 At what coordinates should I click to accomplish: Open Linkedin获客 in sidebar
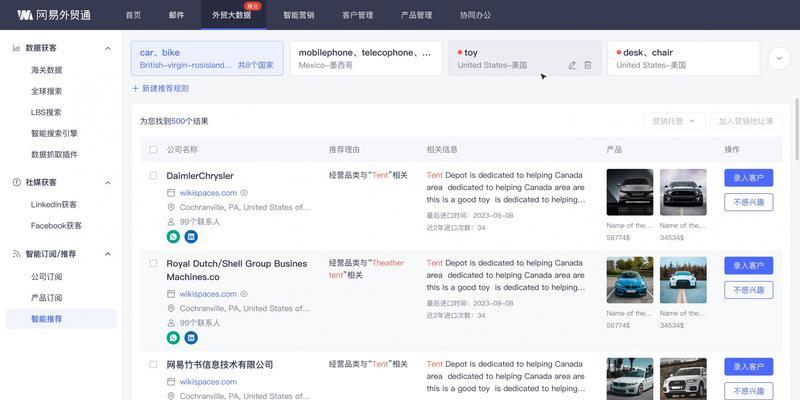(54, 204)
